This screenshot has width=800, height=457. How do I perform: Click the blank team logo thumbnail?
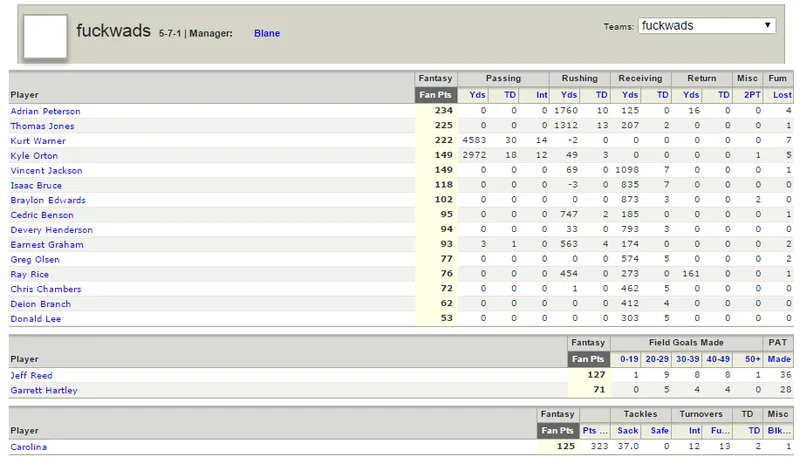pyautogui.click(x=45, y=36)
